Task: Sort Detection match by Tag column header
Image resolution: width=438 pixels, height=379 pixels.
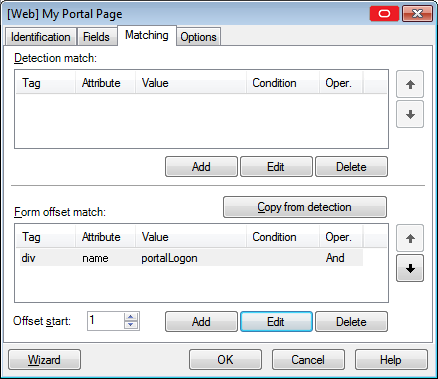Action: pos(46,83)
